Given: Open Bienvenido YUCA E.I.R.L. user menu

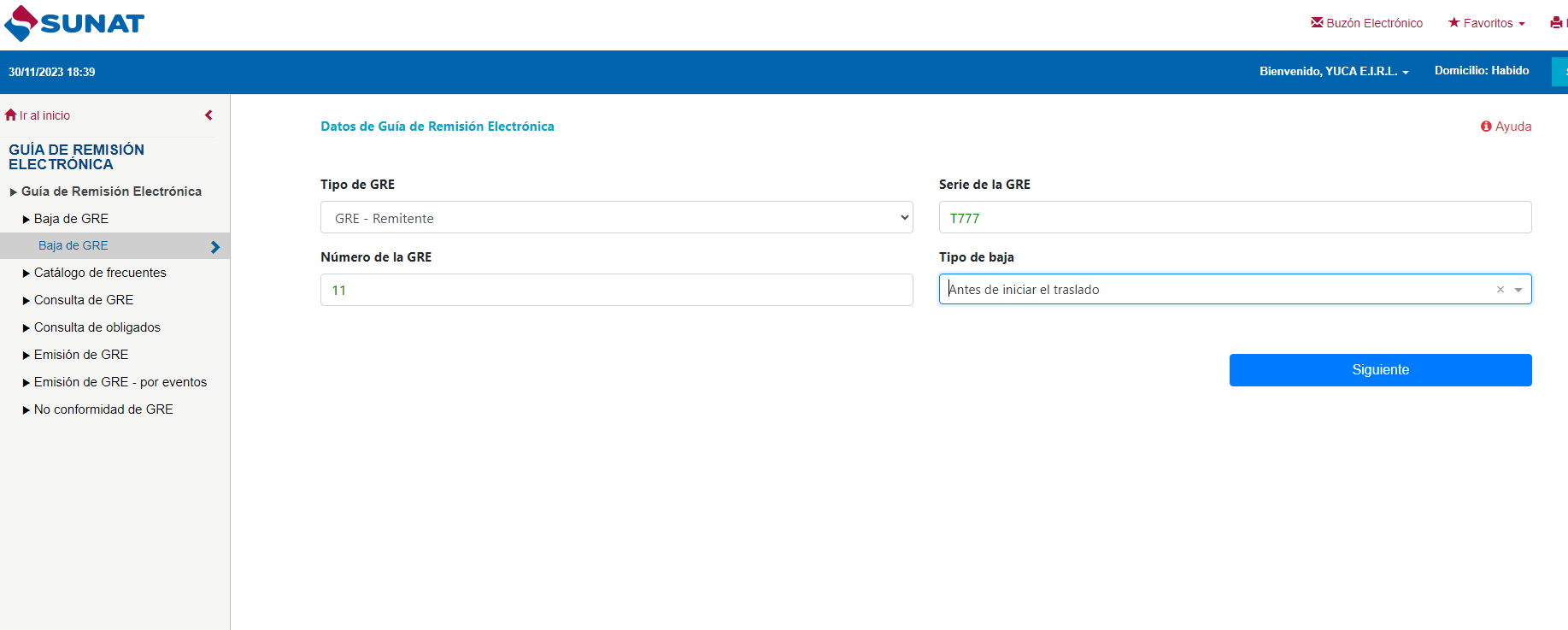Looking at the screenshot, I should 1333,71.
